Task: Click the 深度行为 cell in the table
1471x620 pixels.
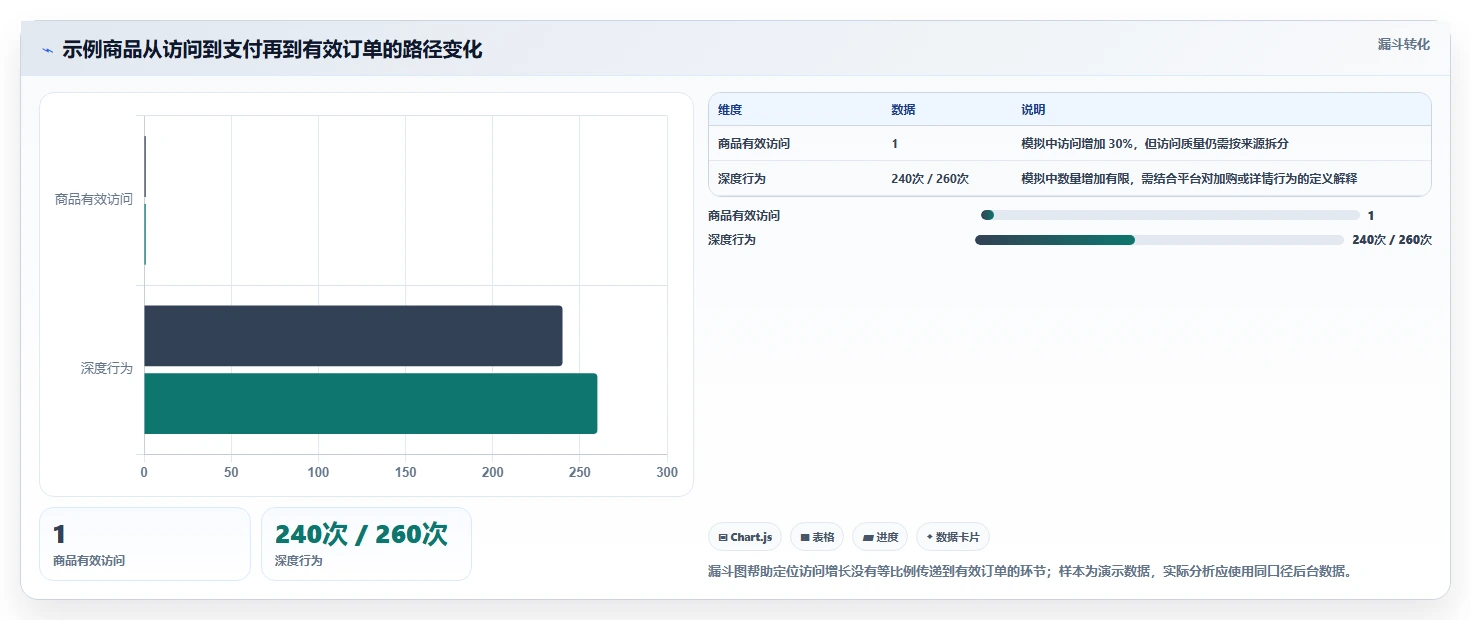Action: point(742,179)
